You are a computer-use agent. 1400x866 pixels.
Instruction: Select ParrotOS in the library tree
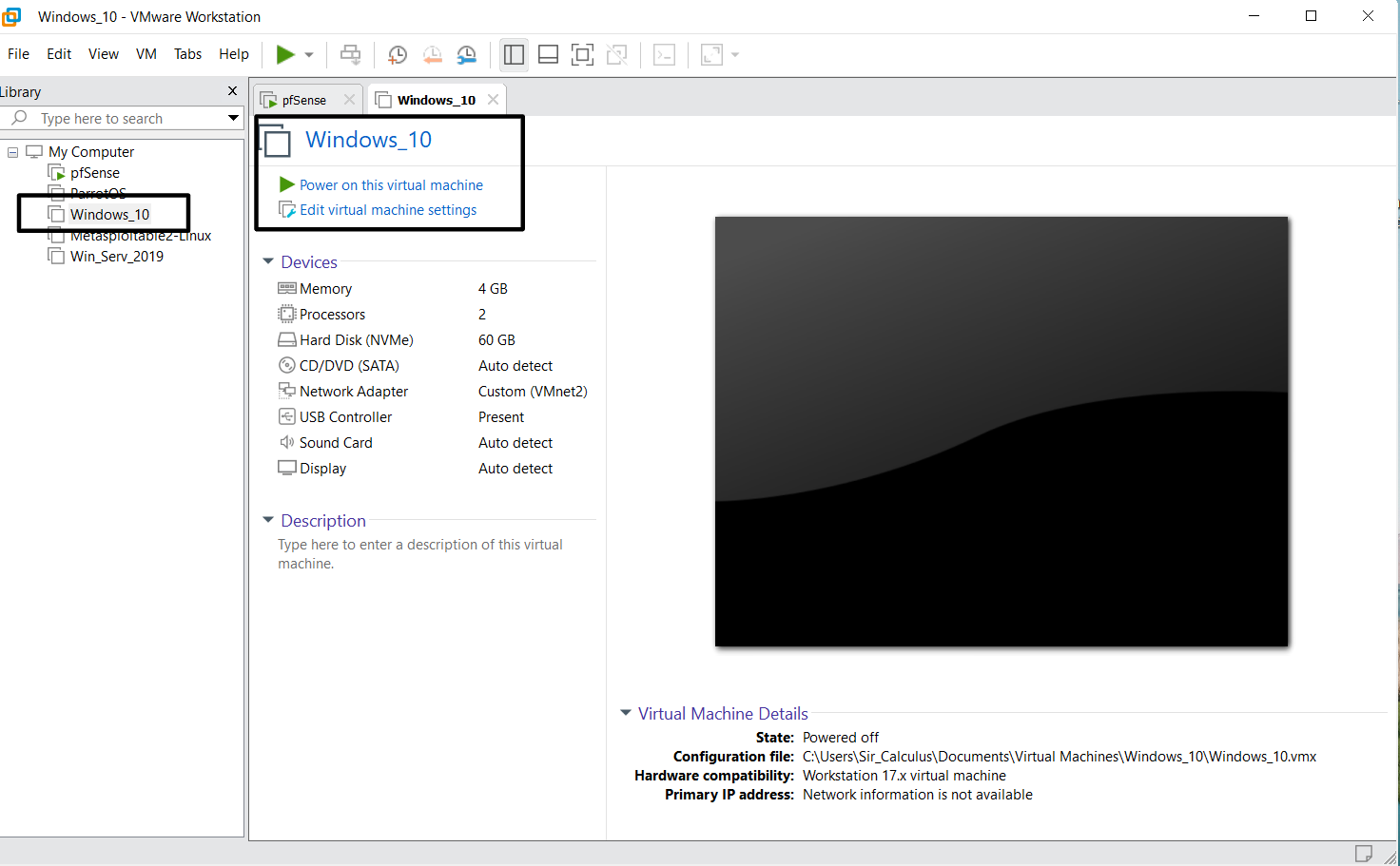98,194
